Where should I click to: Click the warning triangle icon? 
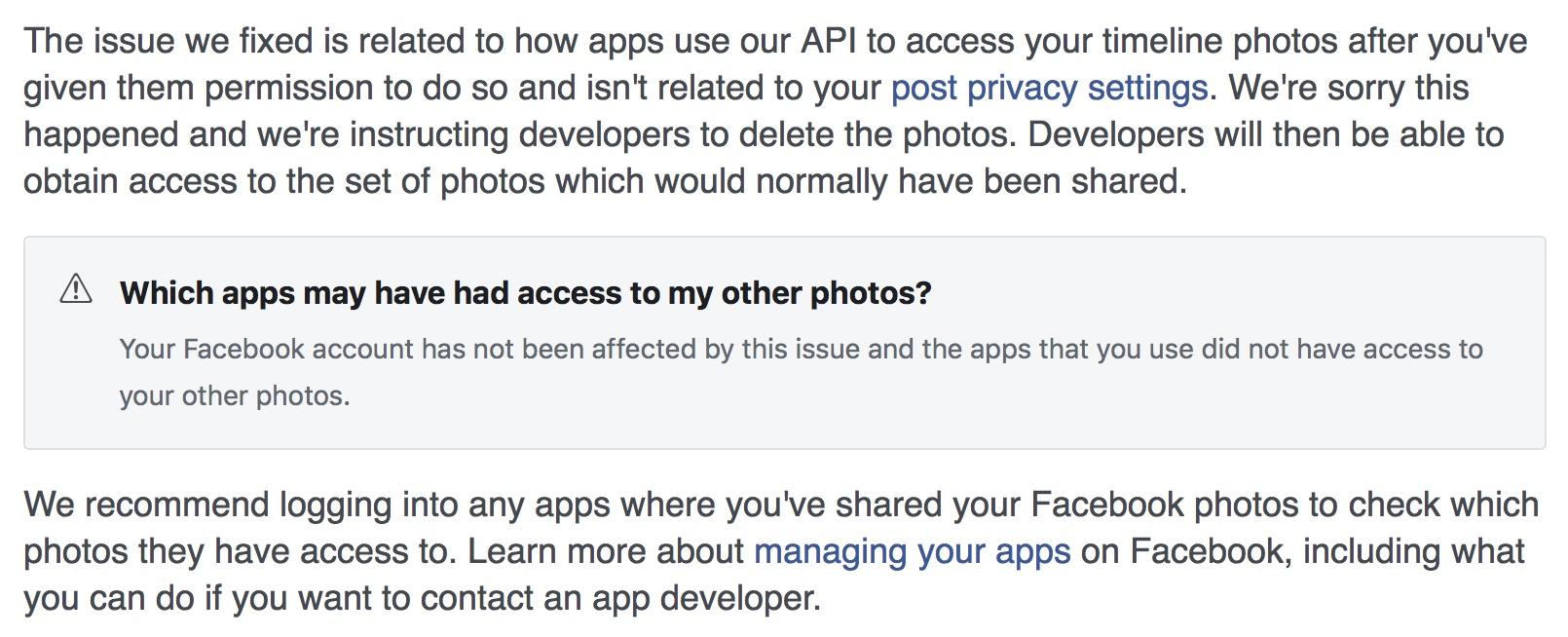(76, 289)
